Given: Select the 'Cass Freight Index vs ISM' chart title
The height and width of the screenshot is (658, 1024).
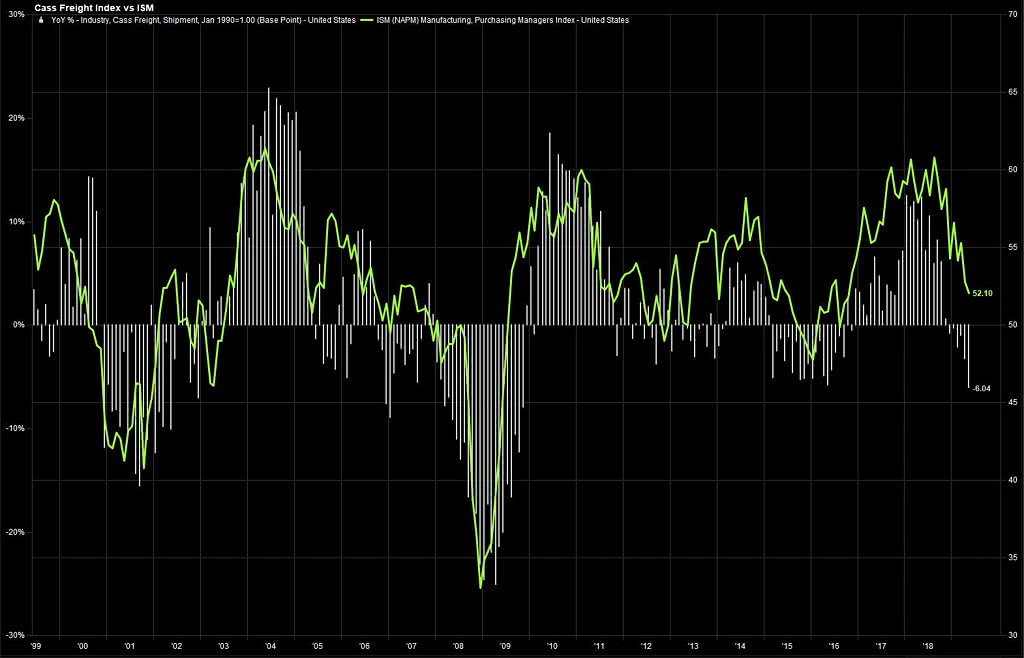Looking at the screenshot, I should click(x=94, y=8).
